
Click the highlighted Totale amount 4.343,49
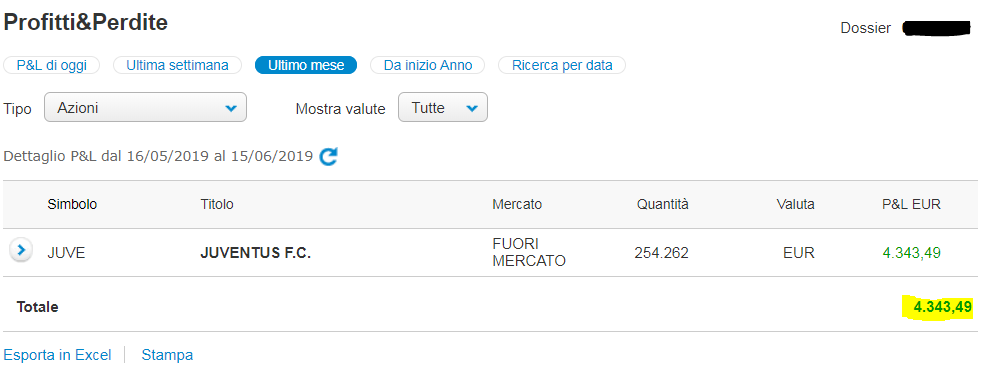pyautogui.click(x=938, y=308)
